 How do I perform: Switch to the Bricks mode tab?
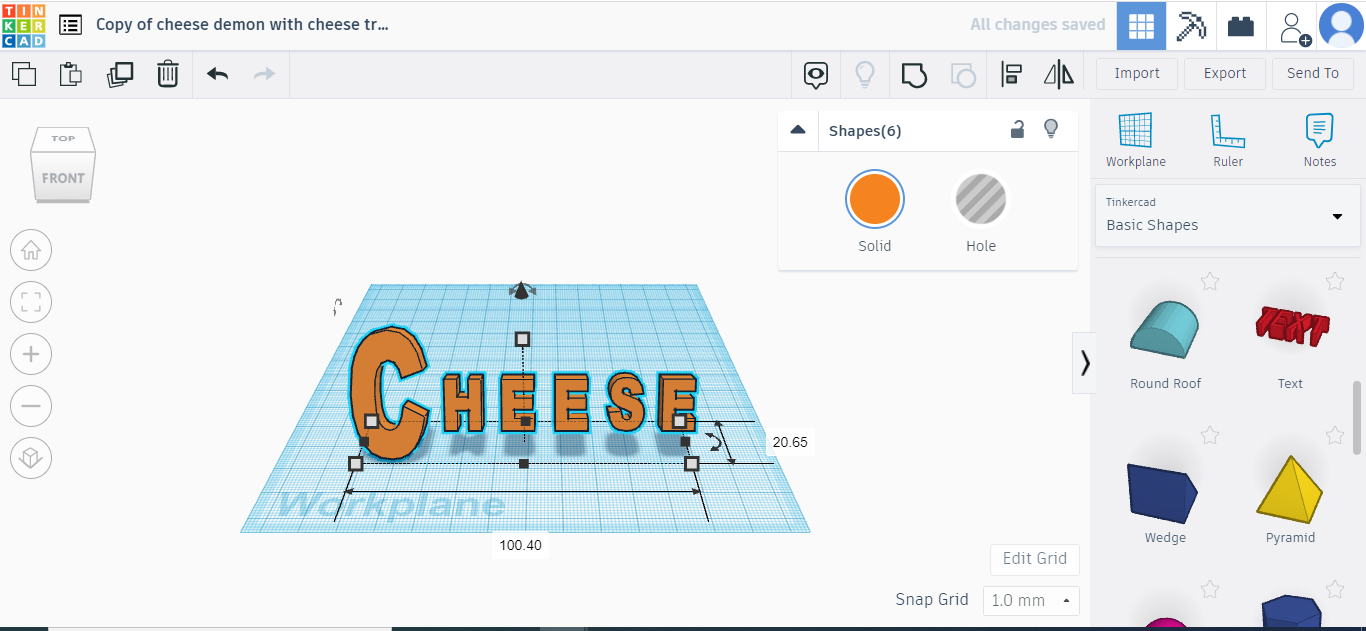[x=1241, y=26]
